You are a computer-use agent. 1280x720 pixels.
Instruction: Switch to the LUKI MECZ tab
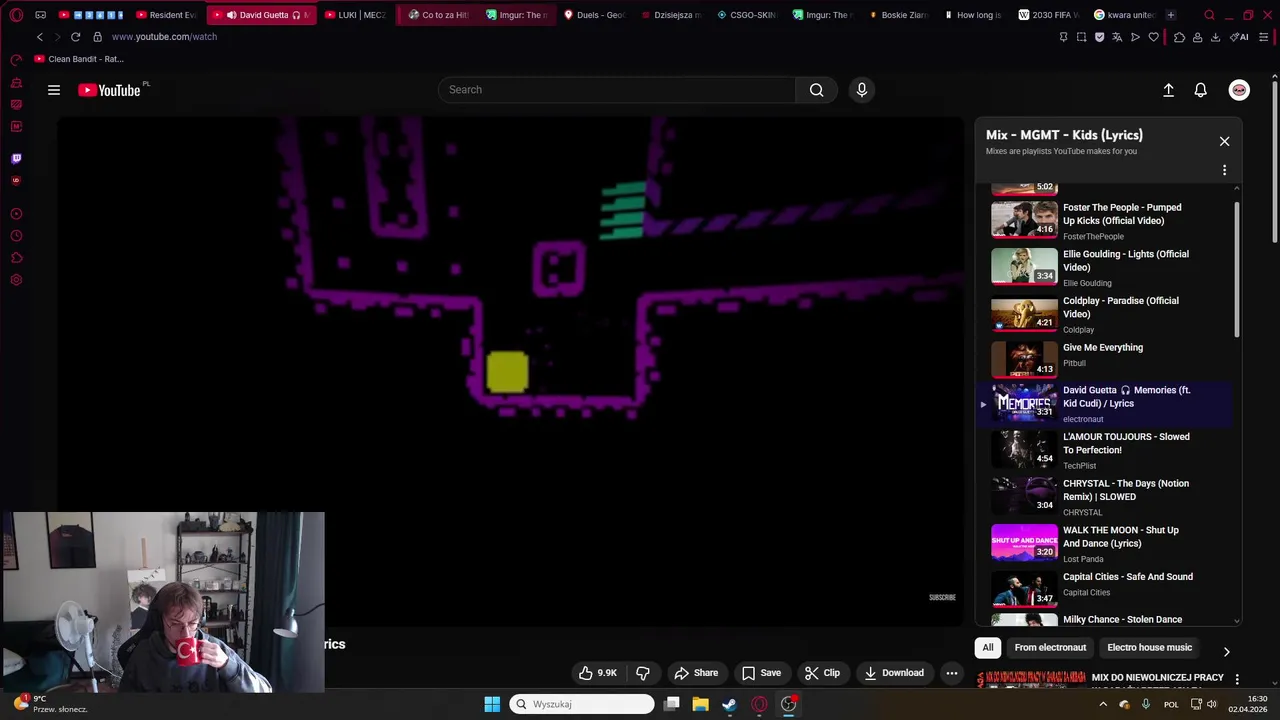[x=354, y=15]
